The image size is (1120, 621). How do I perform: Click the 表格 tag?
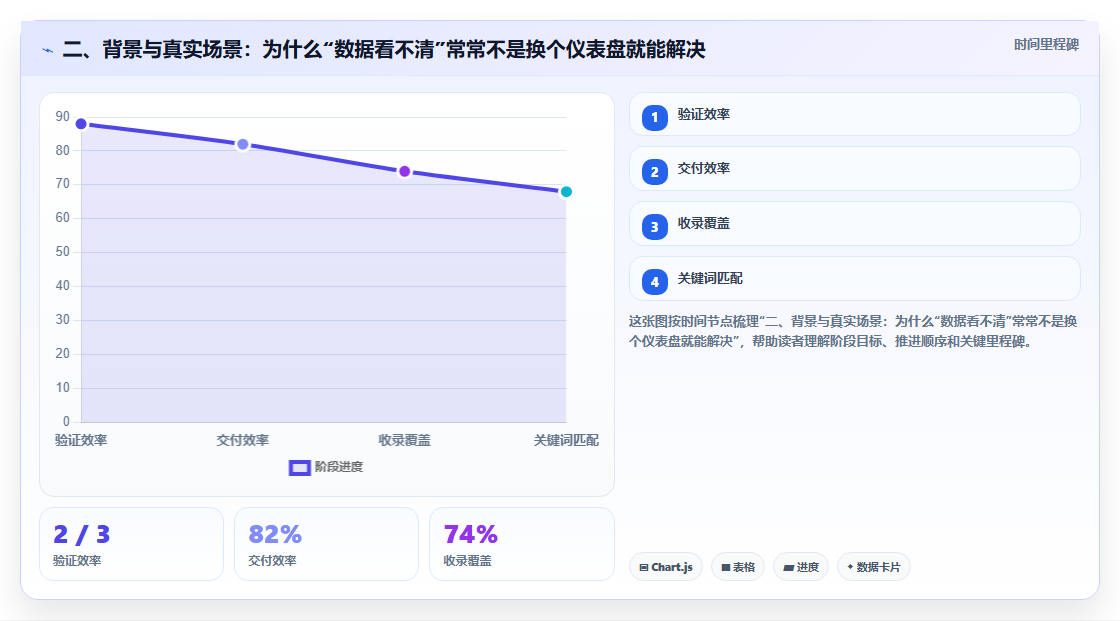[x=738, y=567]
